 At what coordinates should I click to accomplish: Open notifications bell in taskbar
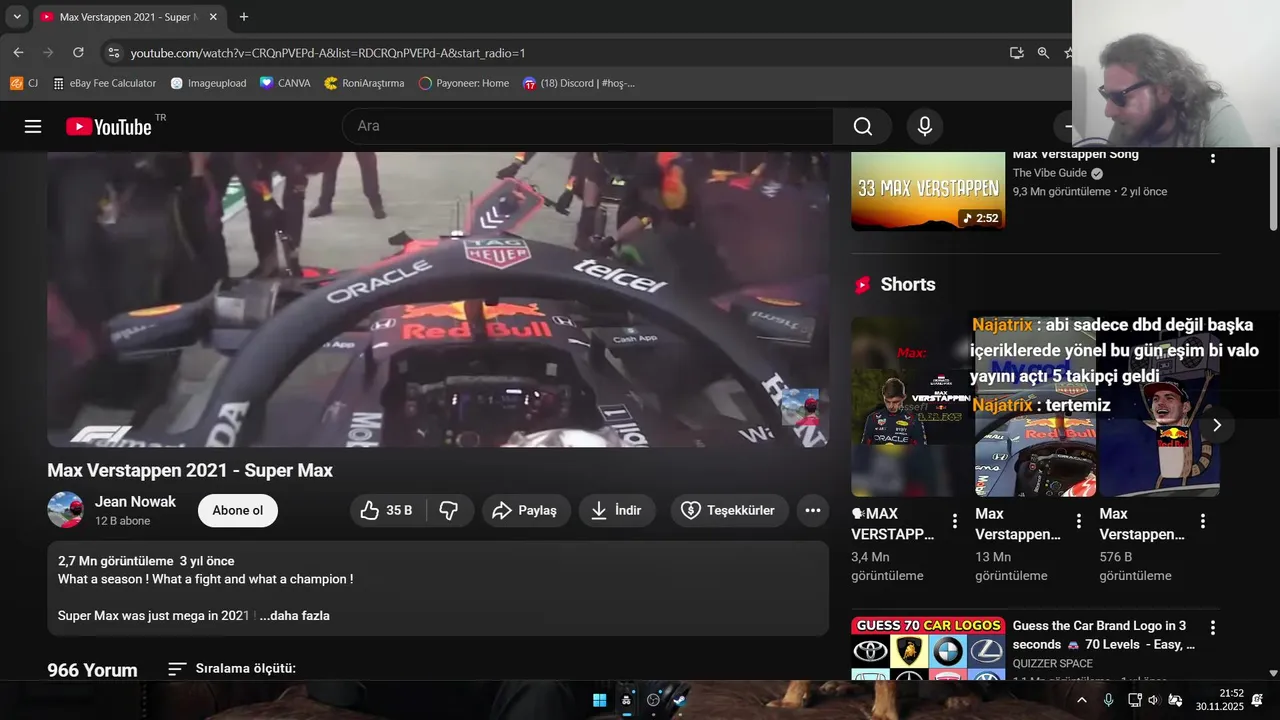pos(1257,700)
